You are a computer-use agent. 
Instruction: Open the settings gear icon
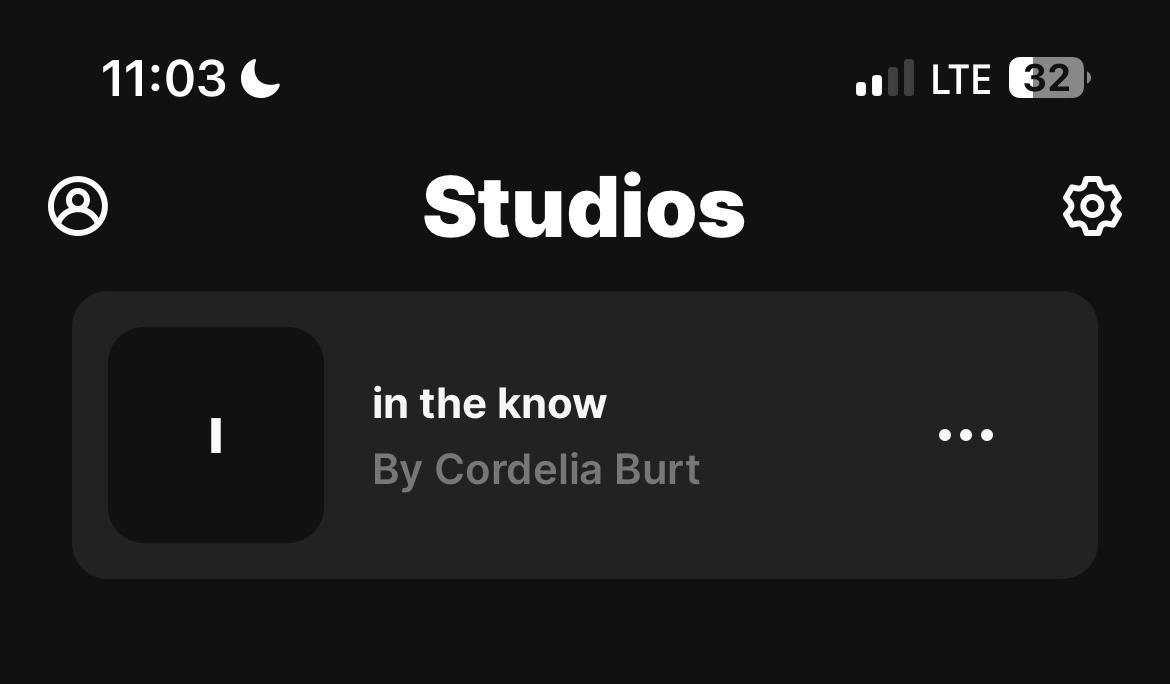click(x=1092, y=207)
